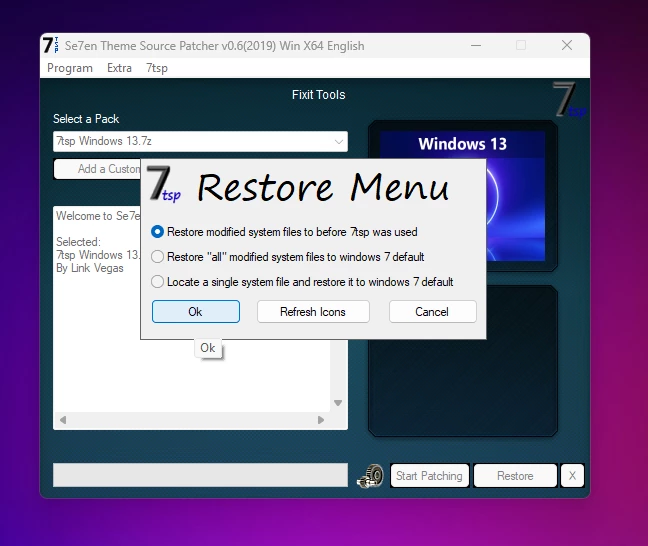This screenshot has width=648, height=546.
Task: Open the 7tsp menu
Action: tap(157, 68)
